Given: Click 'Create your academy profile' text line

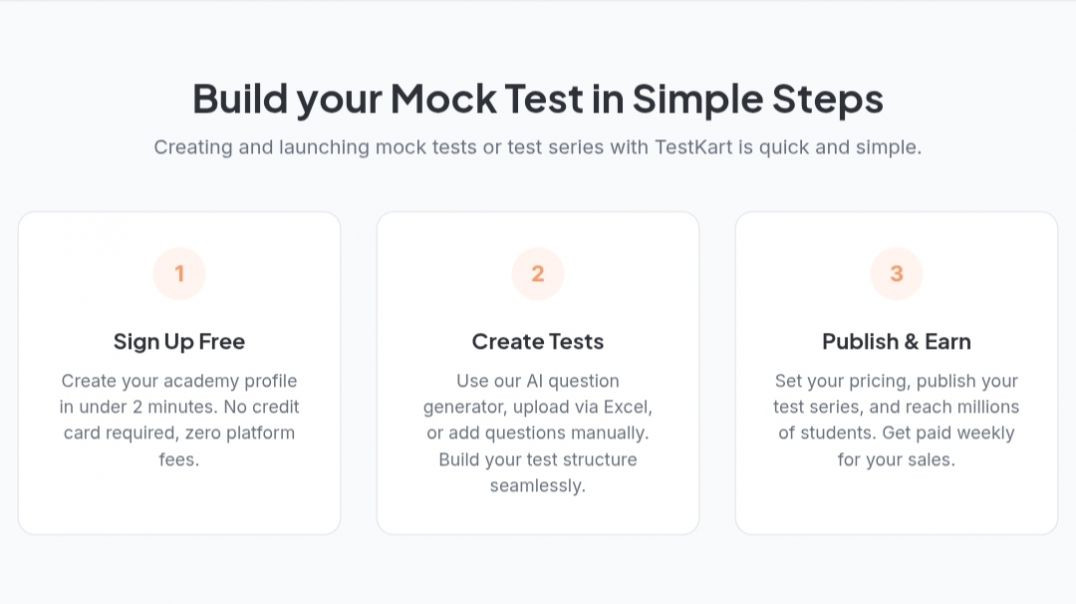Looking at the screenshot, I should pyautogui.click(x=179, y=381).
